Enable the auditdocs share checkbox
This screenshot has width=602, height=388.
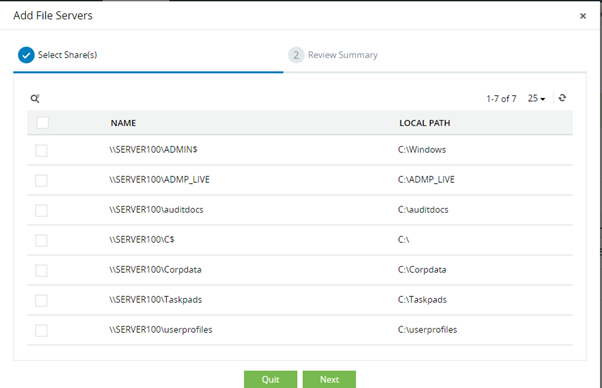point(41,210)
